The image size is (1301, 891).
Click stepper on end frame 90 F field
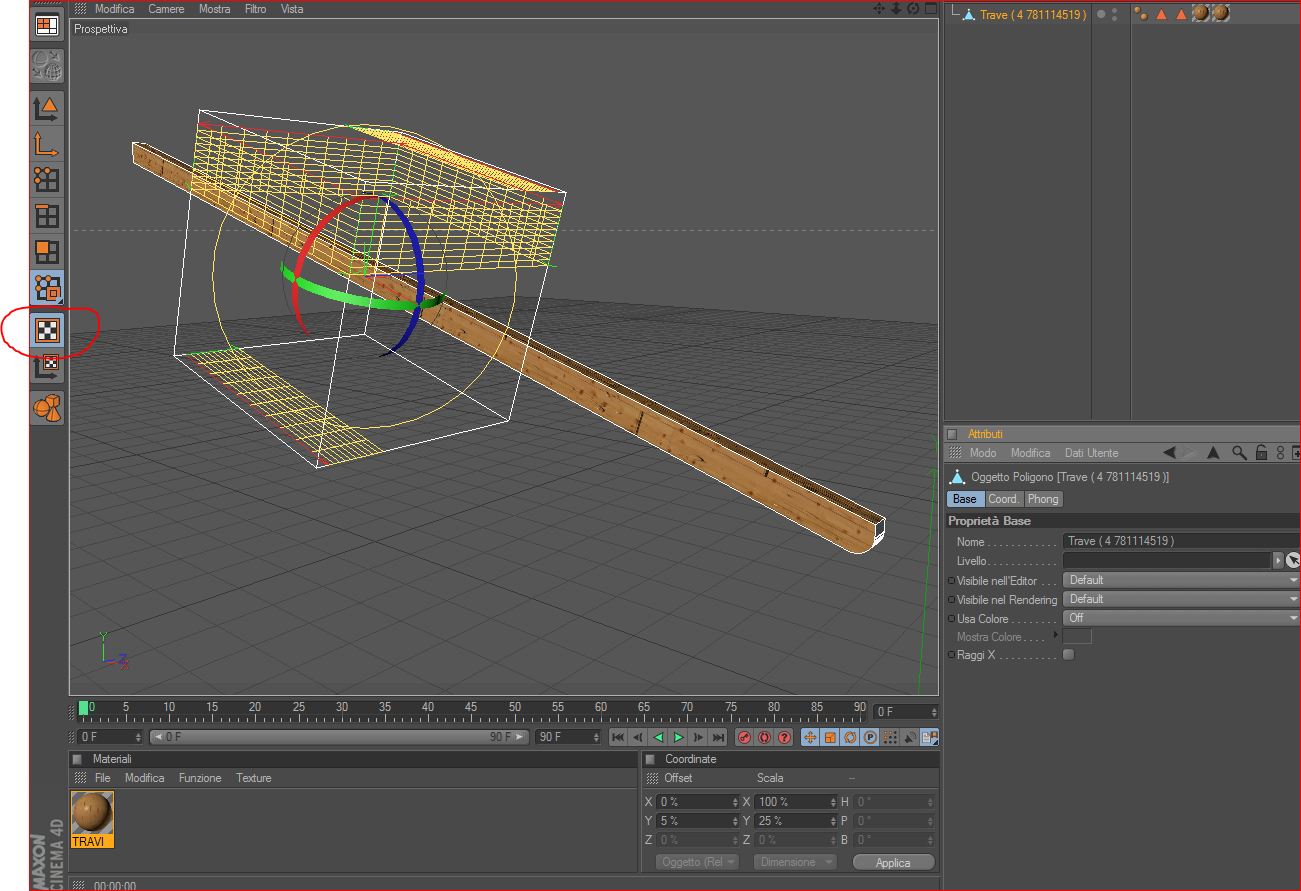click(597, 737)
